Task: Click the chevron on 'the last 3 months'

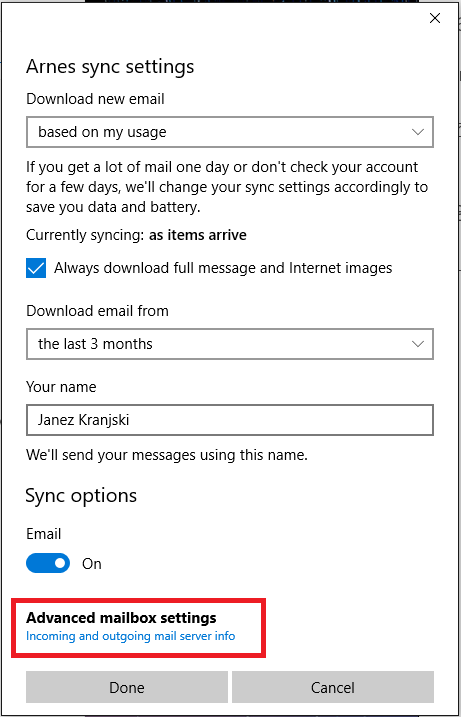Action: click(418, 343)
